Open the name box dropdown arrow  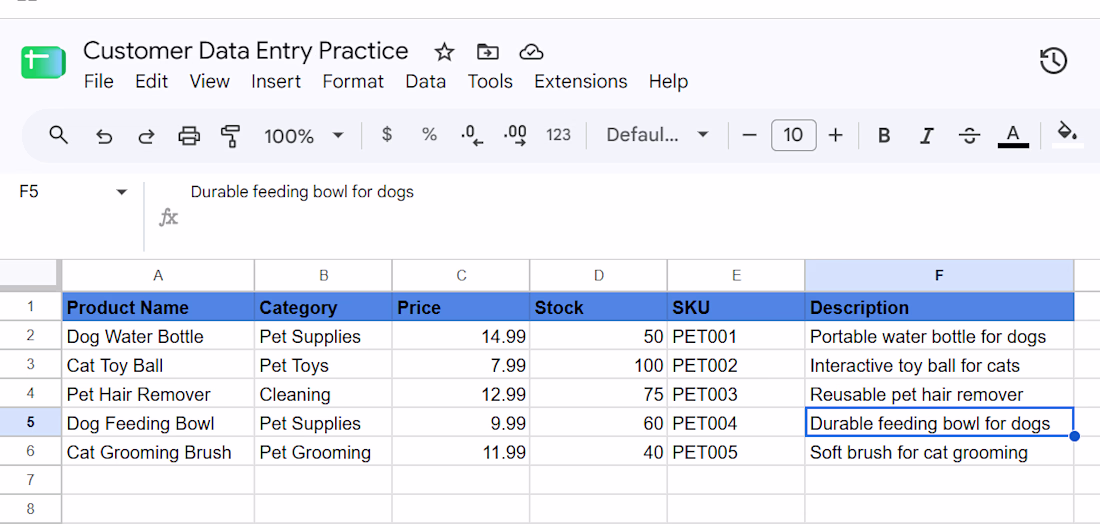coord(121,192)
